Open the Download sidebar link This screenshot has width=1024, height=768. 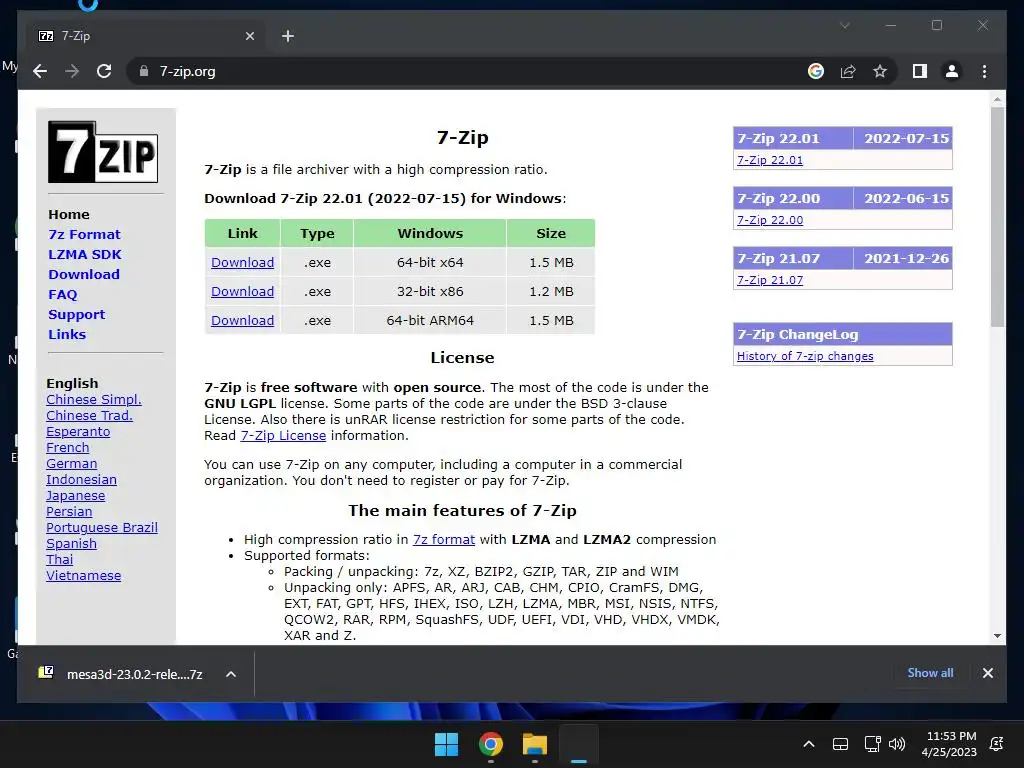coord(84,274)
